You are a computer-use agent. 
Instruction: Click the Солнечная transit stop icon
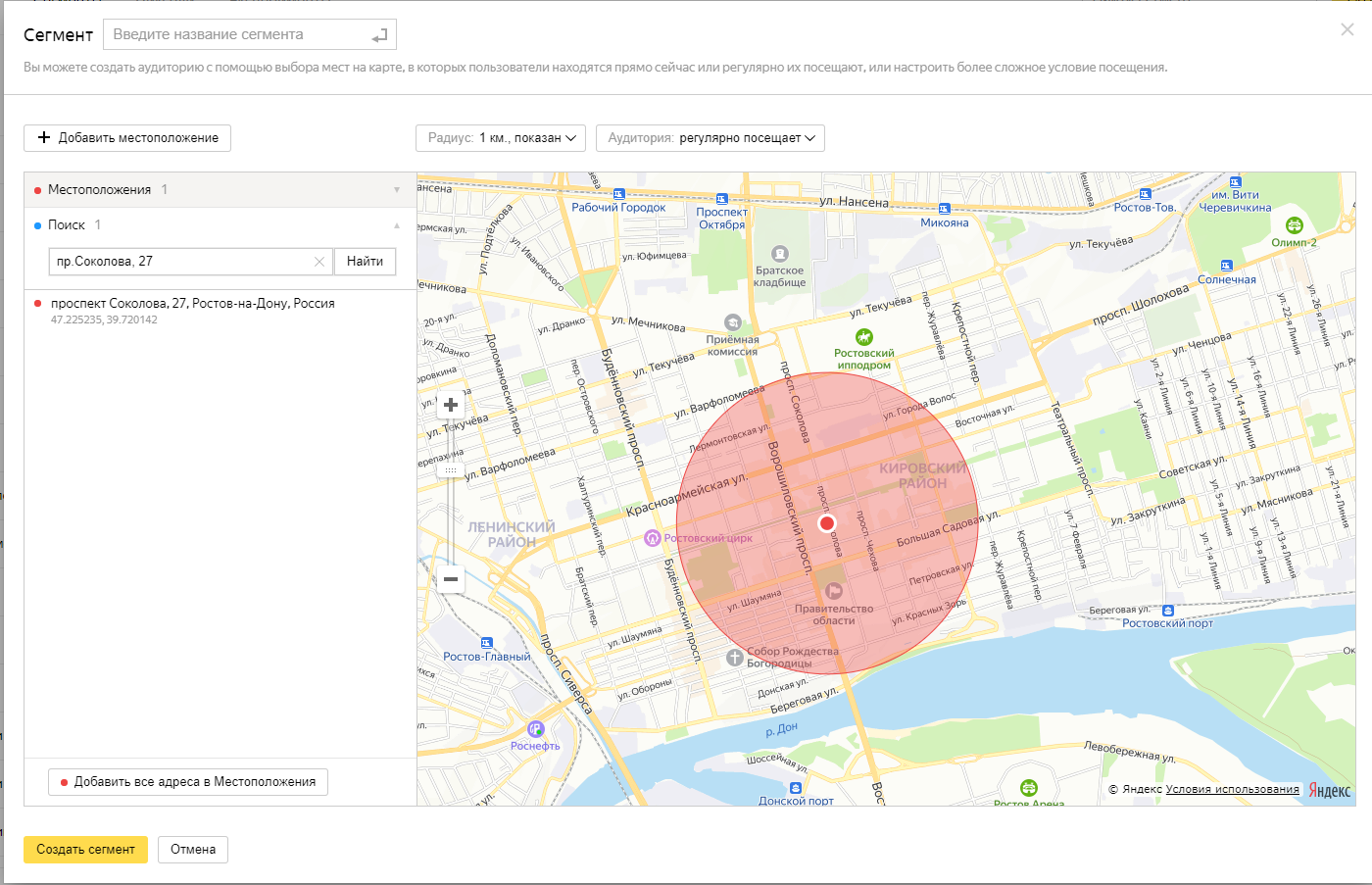(1227, 266)
